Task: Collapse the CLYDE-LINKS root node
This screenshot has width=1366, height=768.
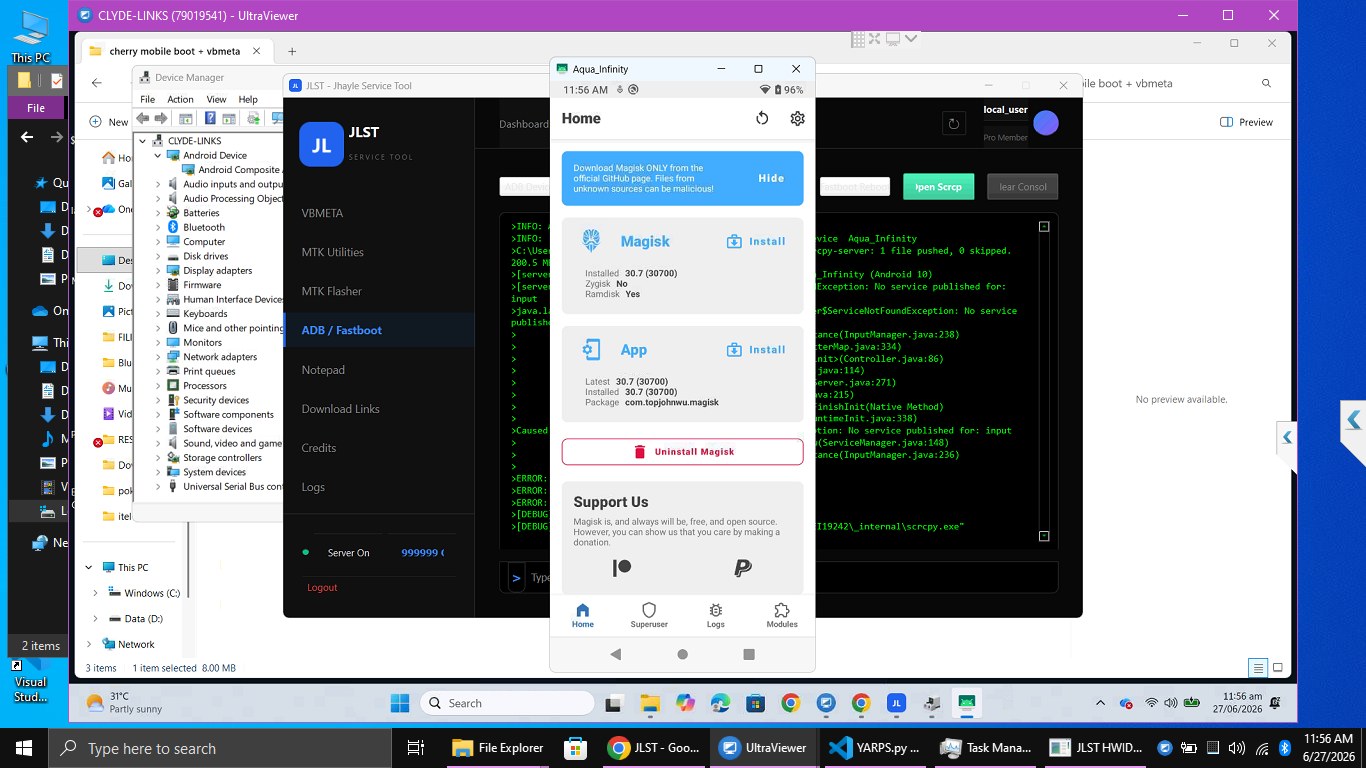Action: point(143,141)
